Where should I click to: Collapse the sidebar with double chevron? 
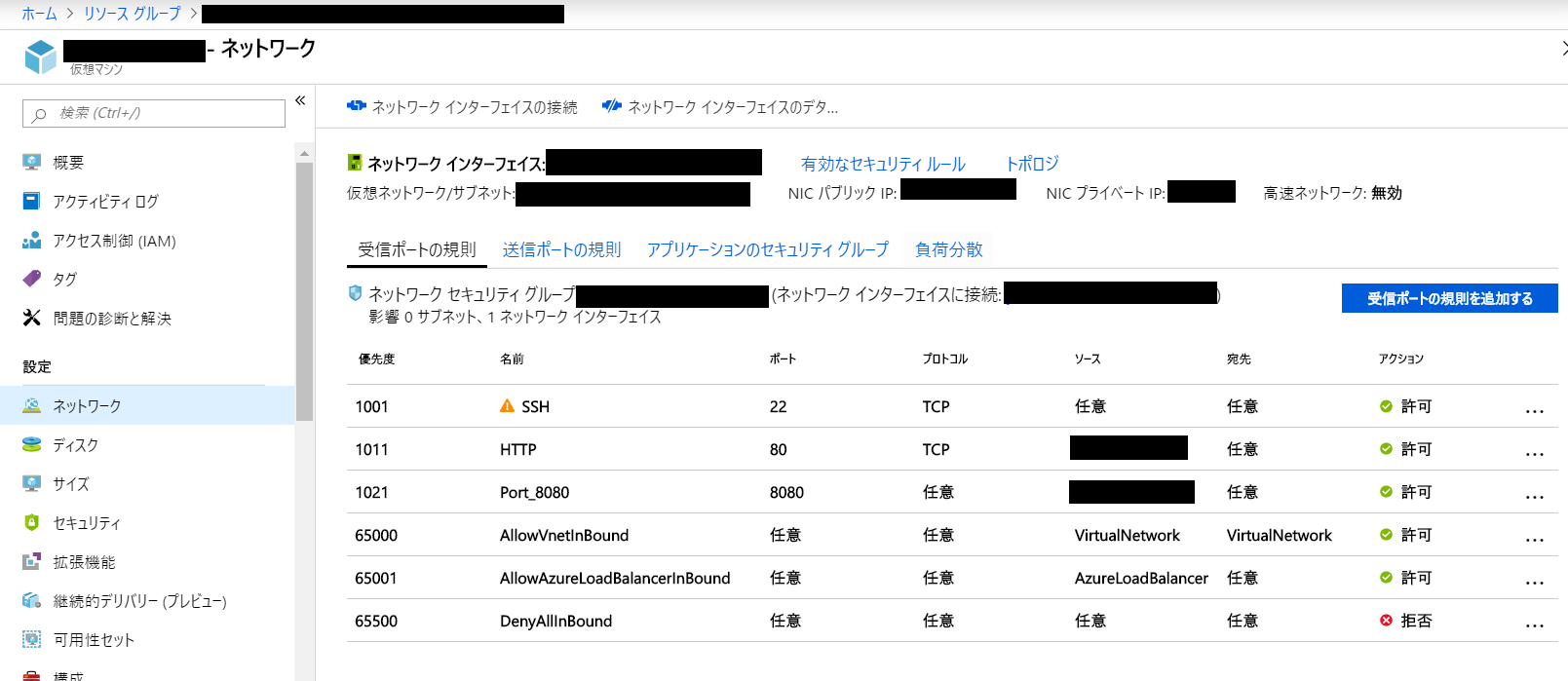[300, 100]
